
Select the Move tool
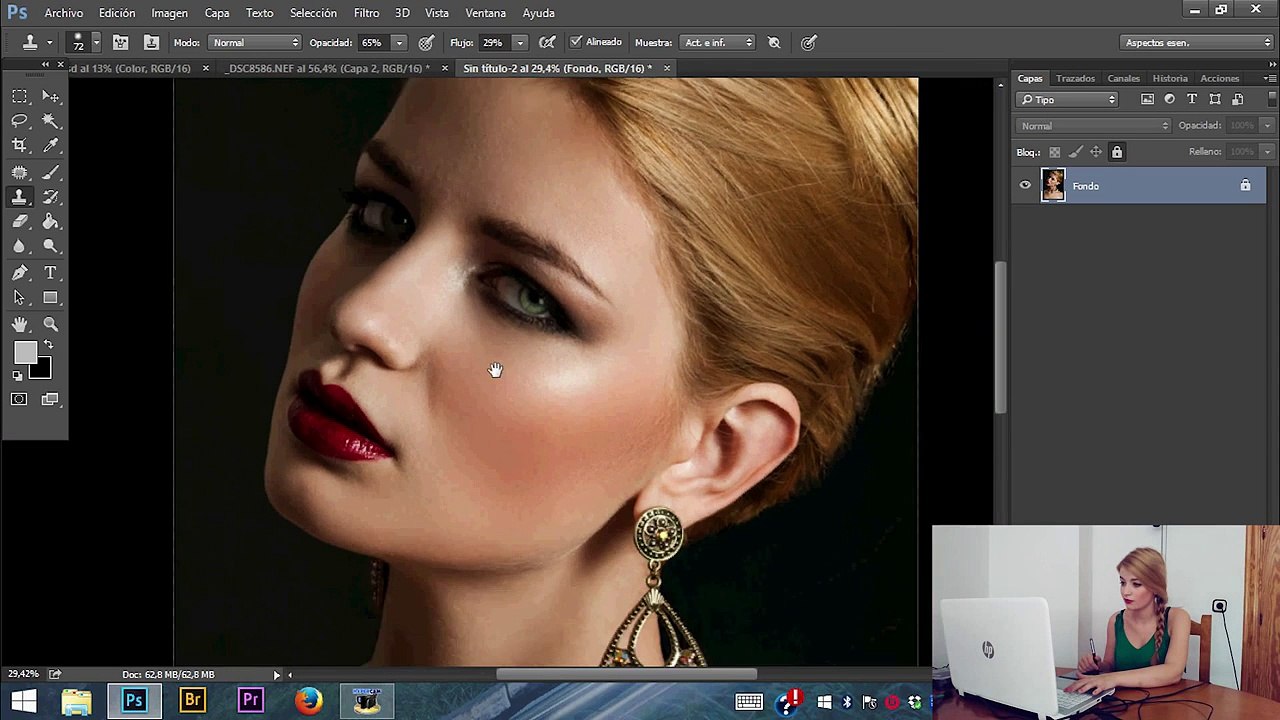point(51,96)
